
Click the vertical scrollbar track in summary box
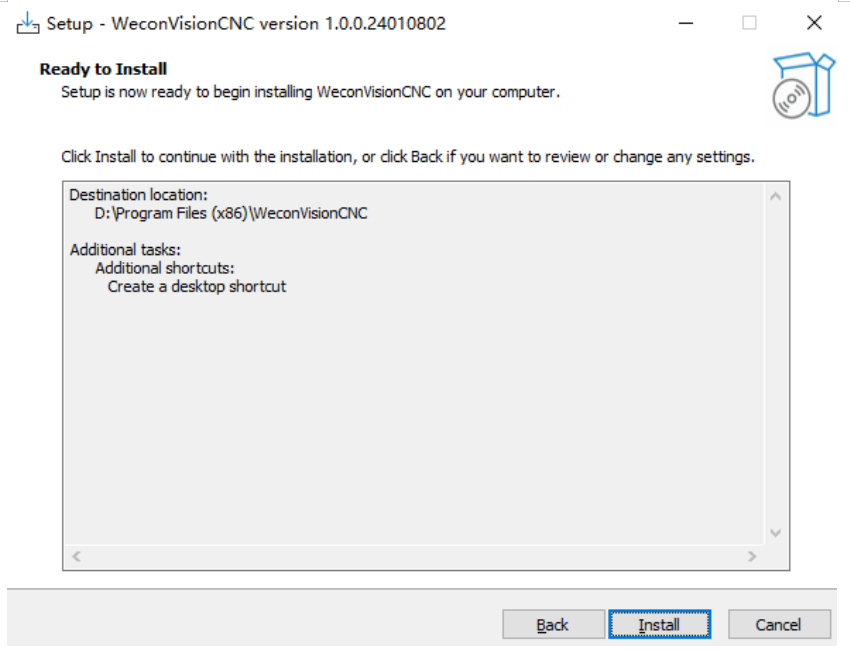[x=775, y=360]
